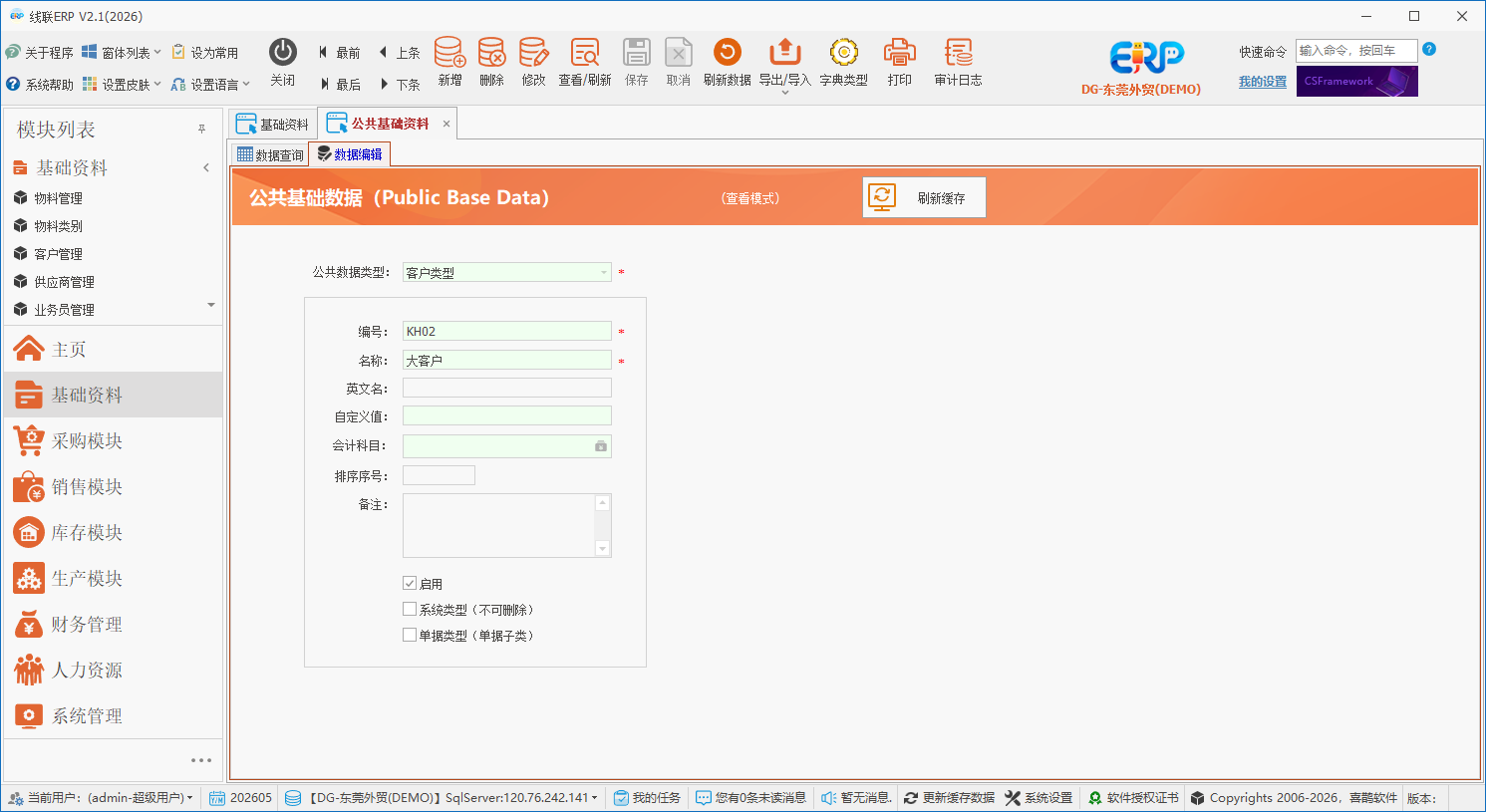The height and width of the screenshot is (812, 1486).
Task: Open the 库存模块 module
Action: pos(114,532)
